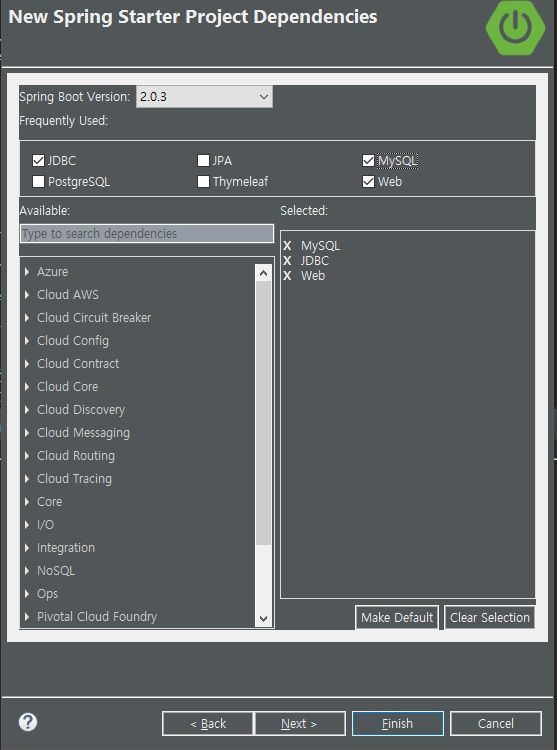Enable the Thymeleaf checkbox
557x750 pixels.
pyautogui.click(x=203, y=182)
